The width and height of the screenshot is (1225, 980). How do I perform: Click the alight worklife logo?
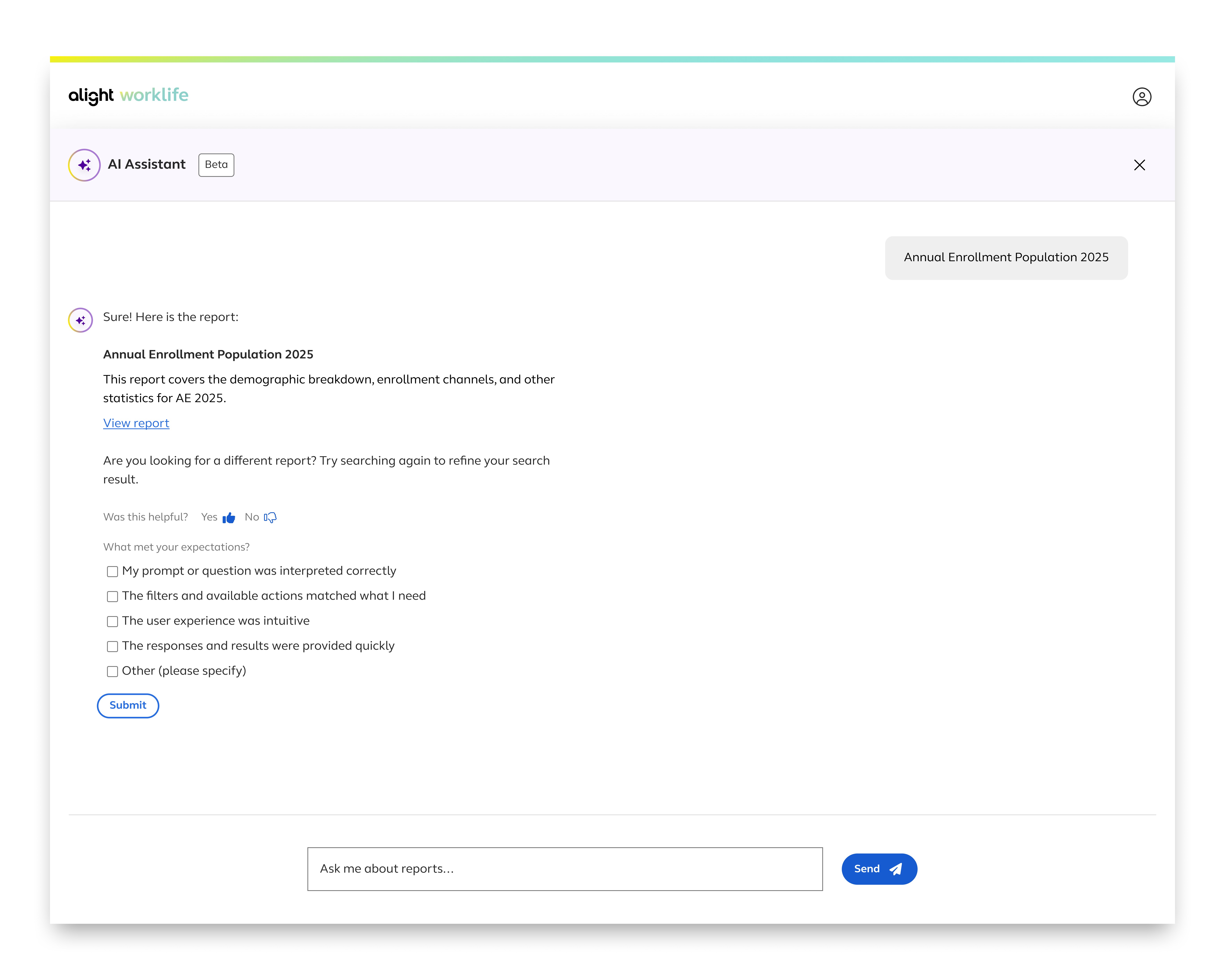(128, 95)
